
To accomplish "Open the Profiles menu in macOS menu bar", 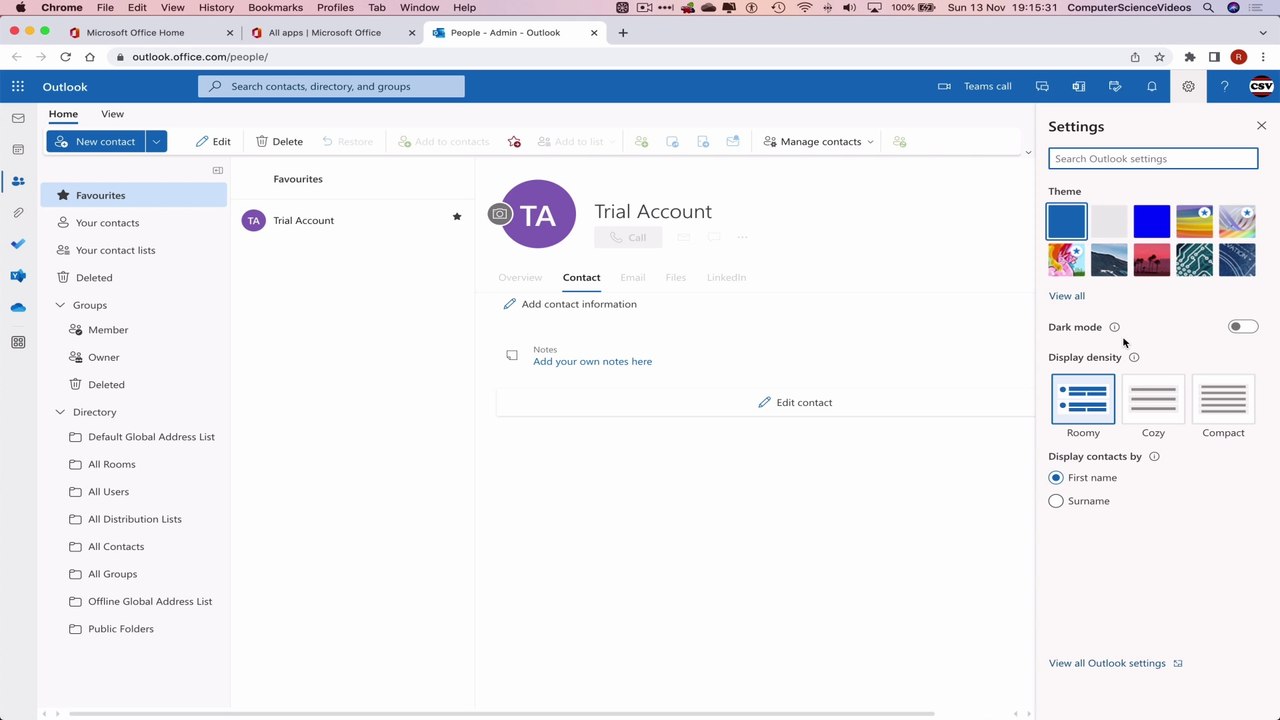I will click(x=335, y=8).
